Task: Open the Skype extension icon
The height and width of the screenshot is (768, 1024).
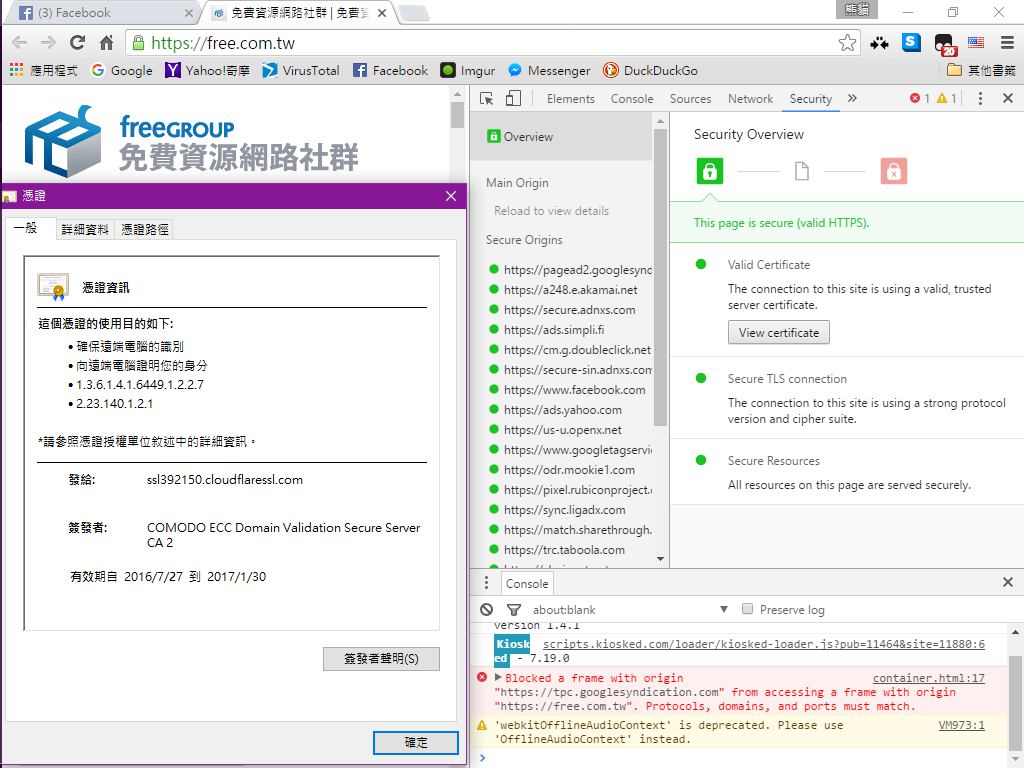Action: pyautogui.click(x=911, y=42)
